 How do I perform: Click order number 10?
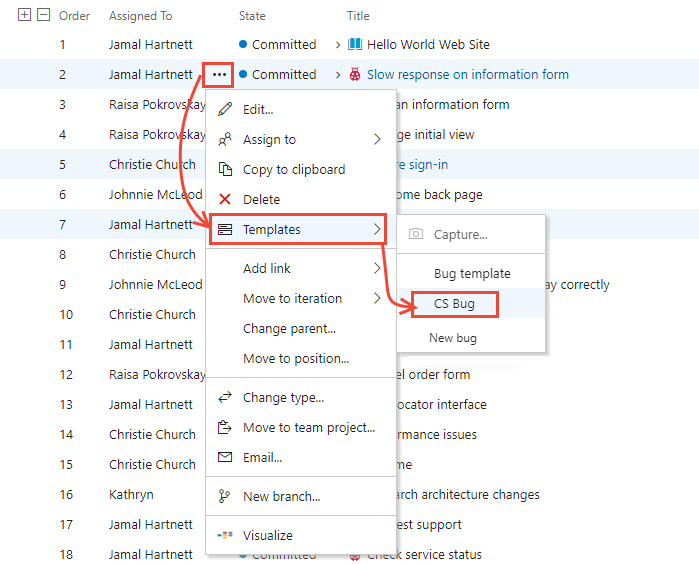pos(66,314)
